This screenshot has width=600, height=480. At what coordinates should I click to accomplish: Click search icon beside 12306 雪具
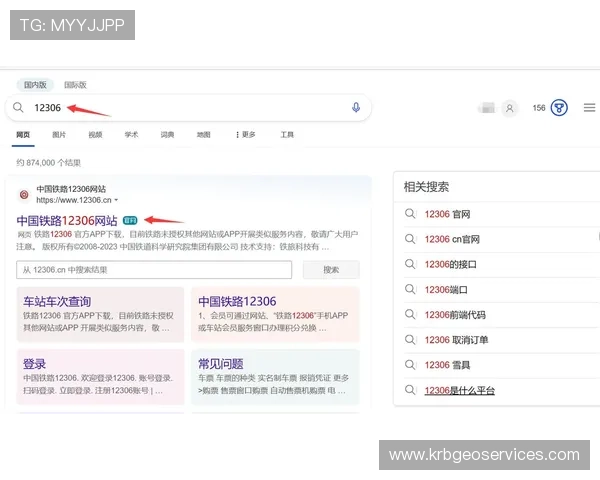[x=410, y=365]
